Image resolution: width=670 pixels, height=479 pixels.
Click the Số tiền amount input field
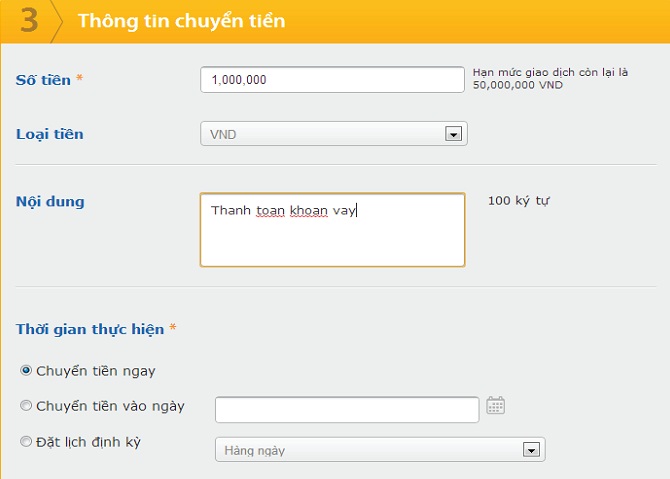(x=332, y=79)
